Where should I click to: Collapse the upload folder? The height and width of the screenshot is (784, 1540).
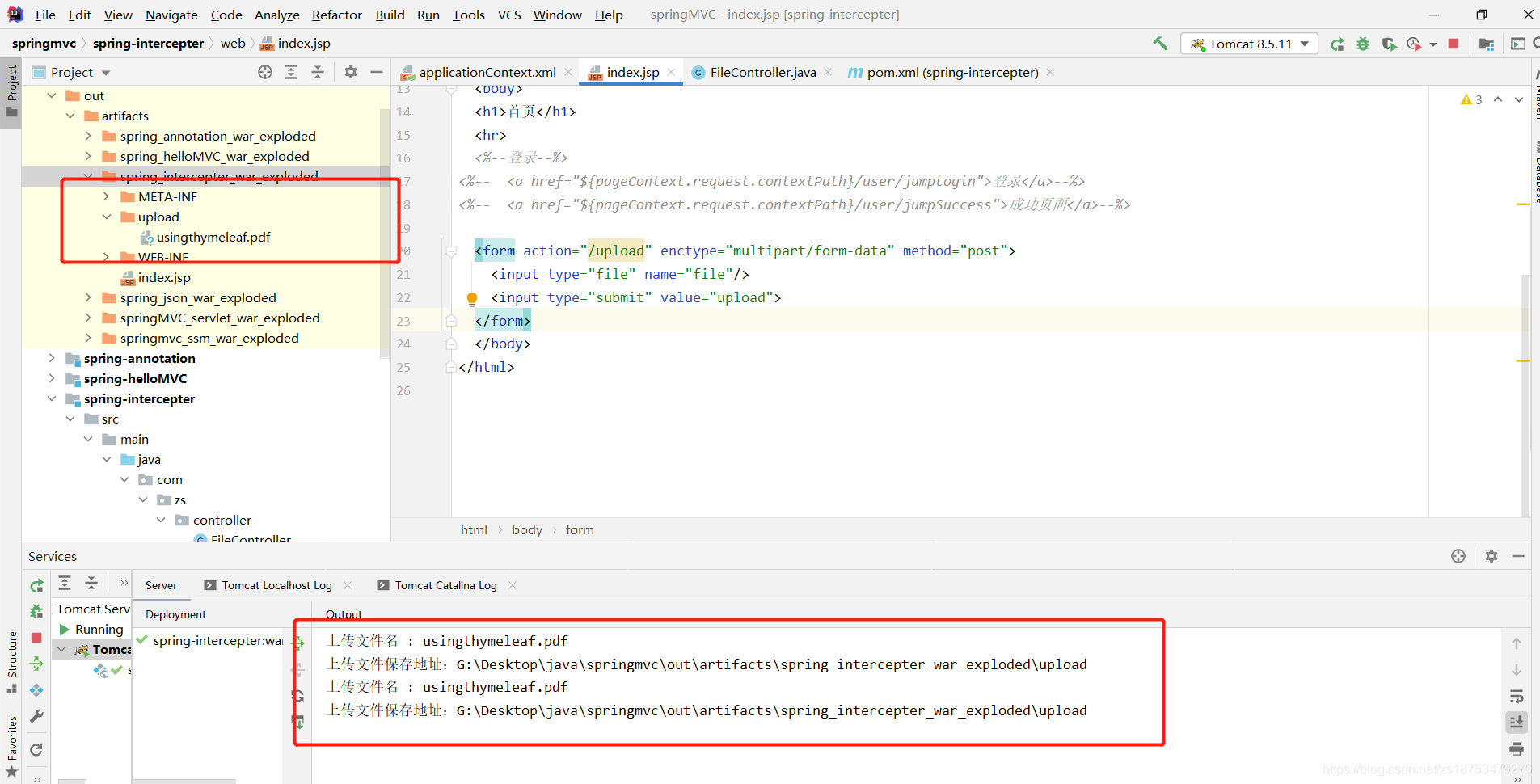pyautogui.click(x=106, y=217)
